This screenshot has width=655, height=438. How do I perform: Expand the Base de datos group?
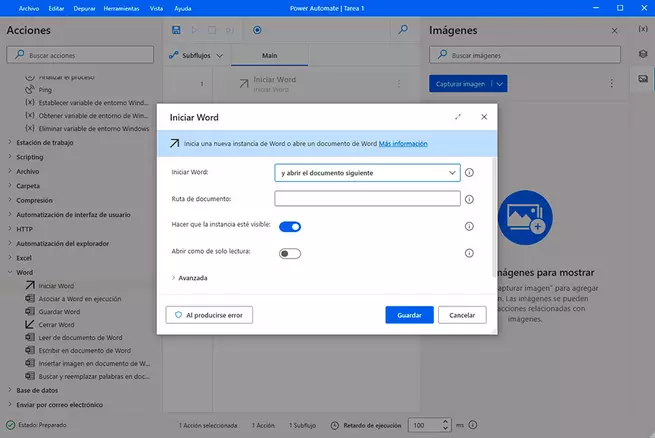click(10, 390)
